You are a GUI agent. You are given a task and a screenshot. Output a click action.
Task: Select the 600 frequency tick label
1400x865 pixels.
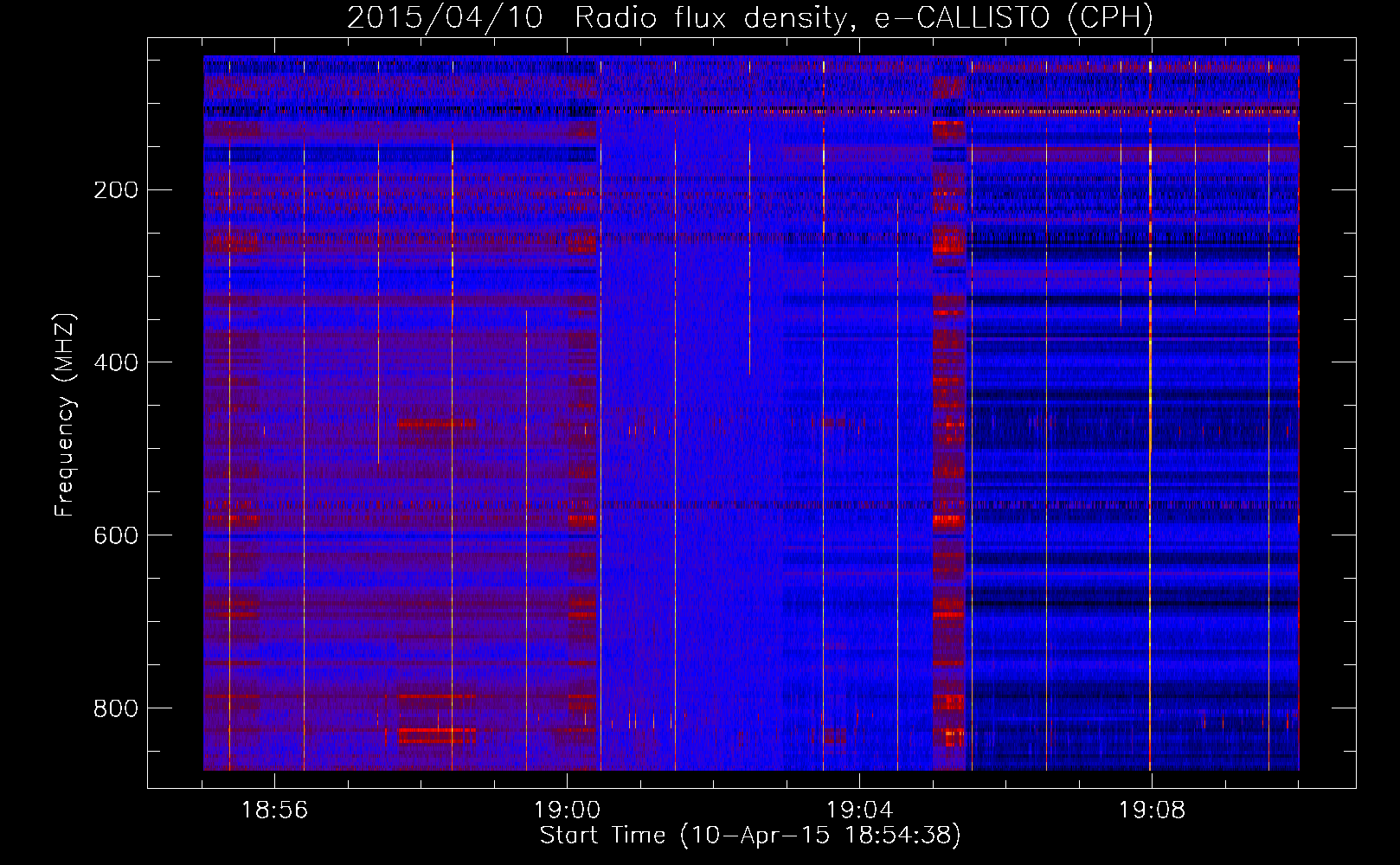pyautogui.click(x=116, y=535)
